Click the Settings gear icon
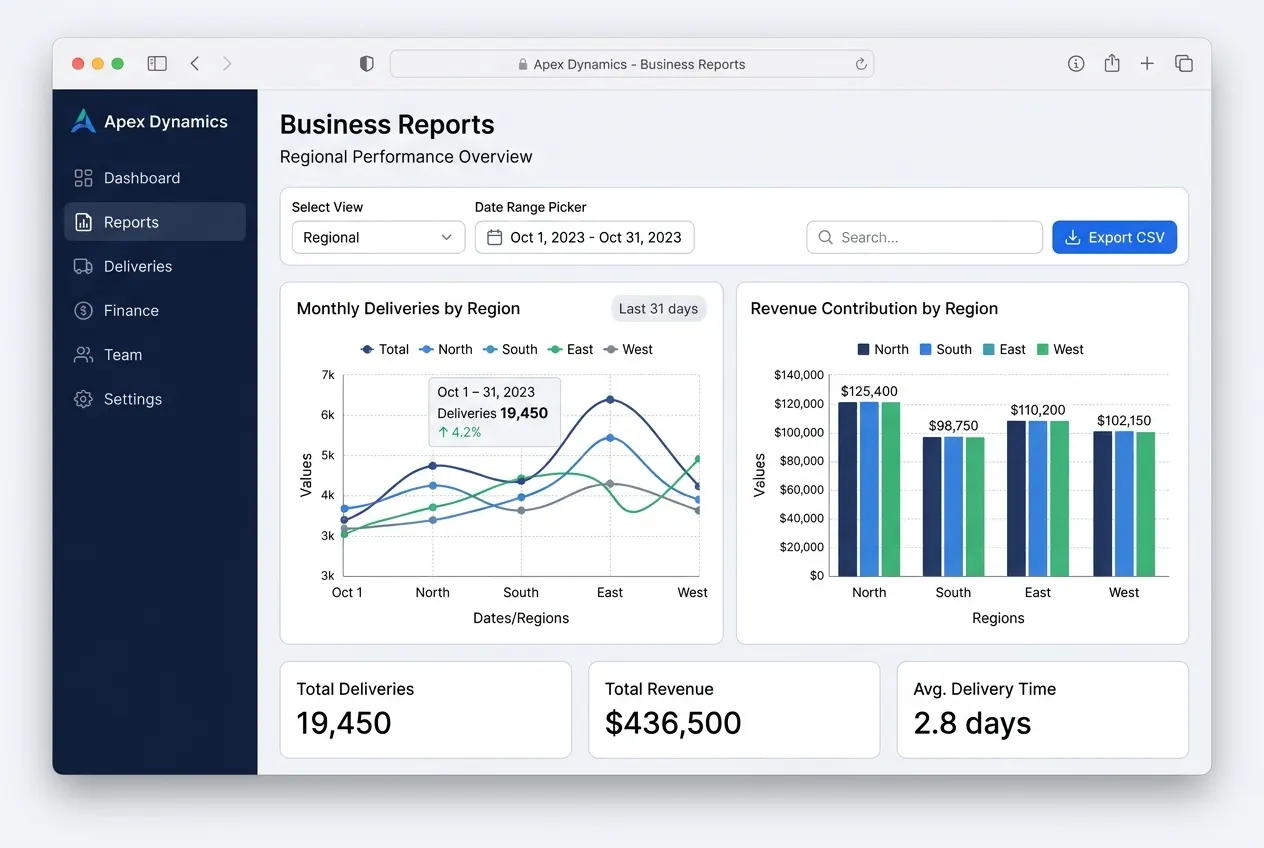 tap(83, 399)
